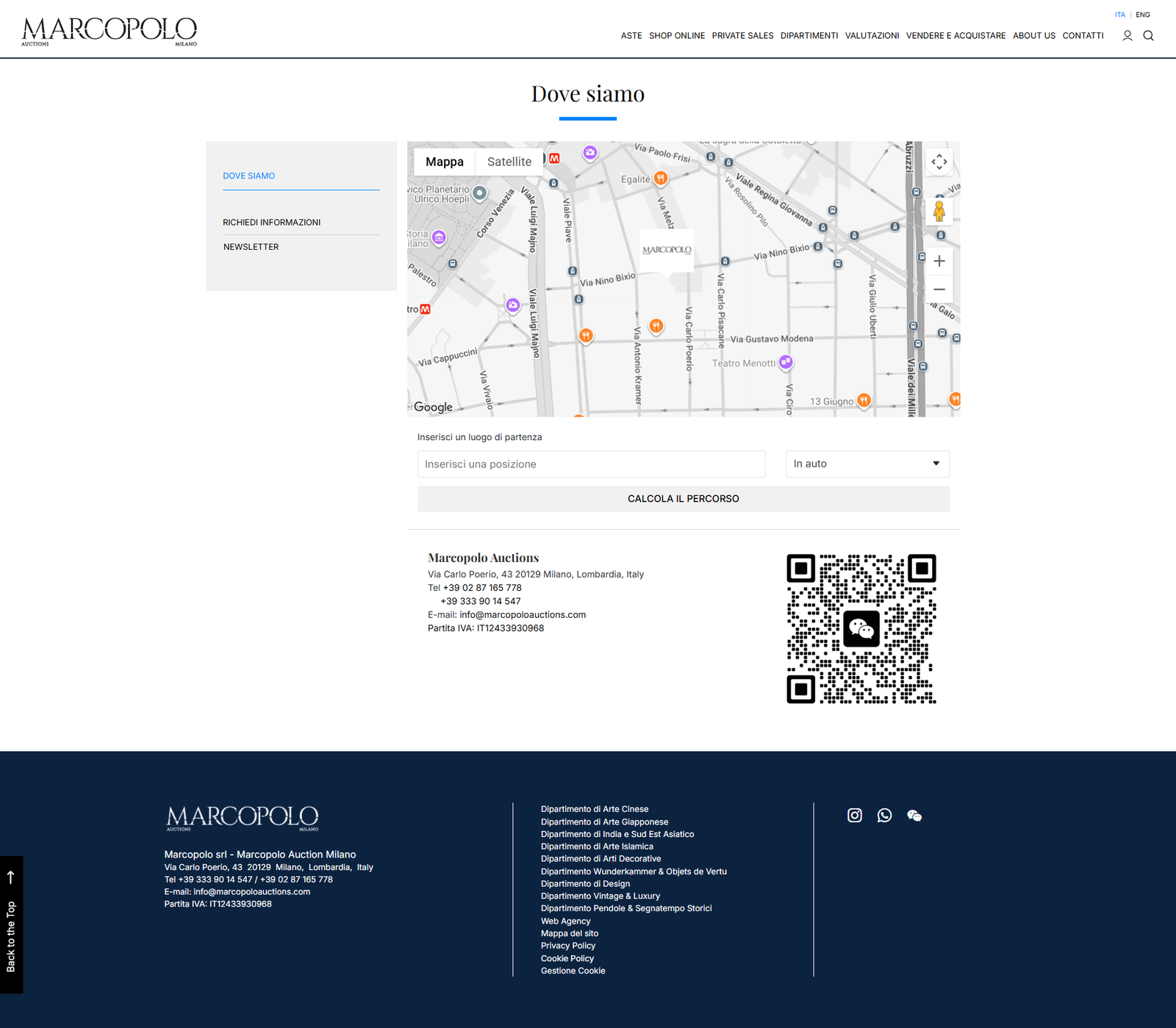Open Dipartimento di Arte Giapponese link

605,822
